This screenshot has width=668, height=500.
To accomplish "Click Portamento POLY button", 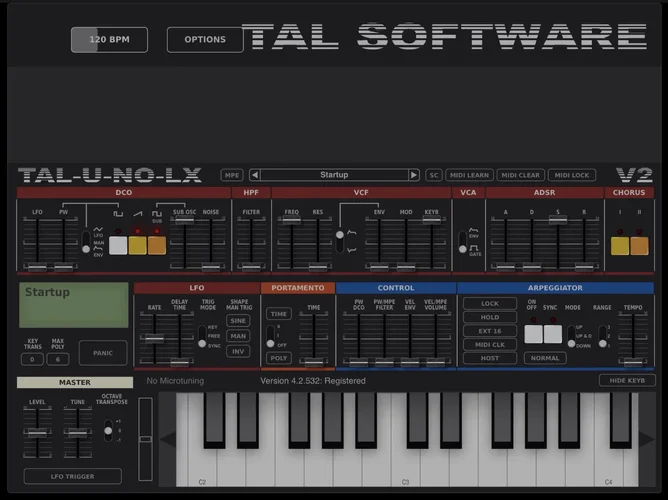I will (x=279, y=358).
